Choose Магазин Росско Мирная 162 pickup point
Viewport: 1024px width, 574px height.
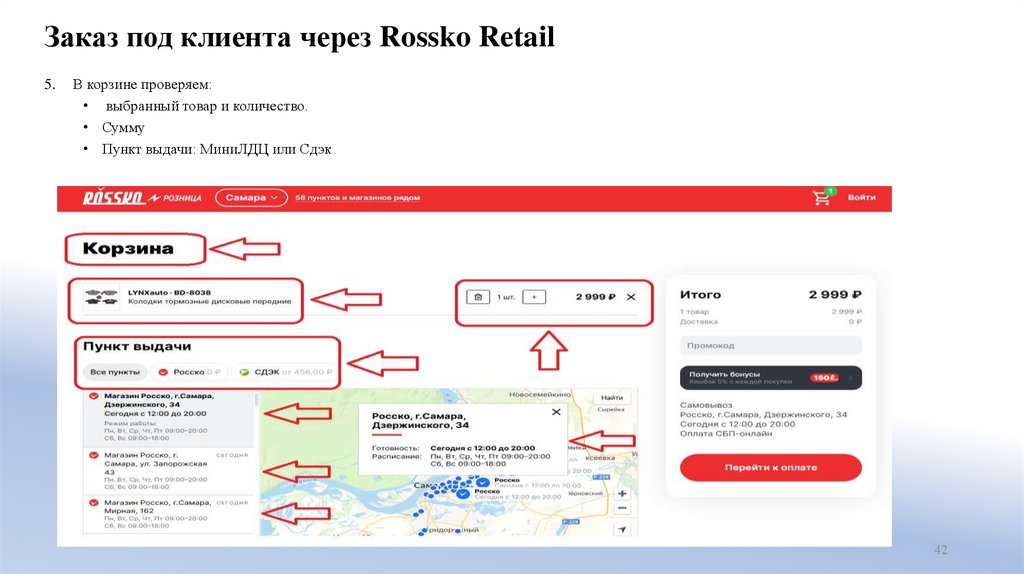point(168,514)
